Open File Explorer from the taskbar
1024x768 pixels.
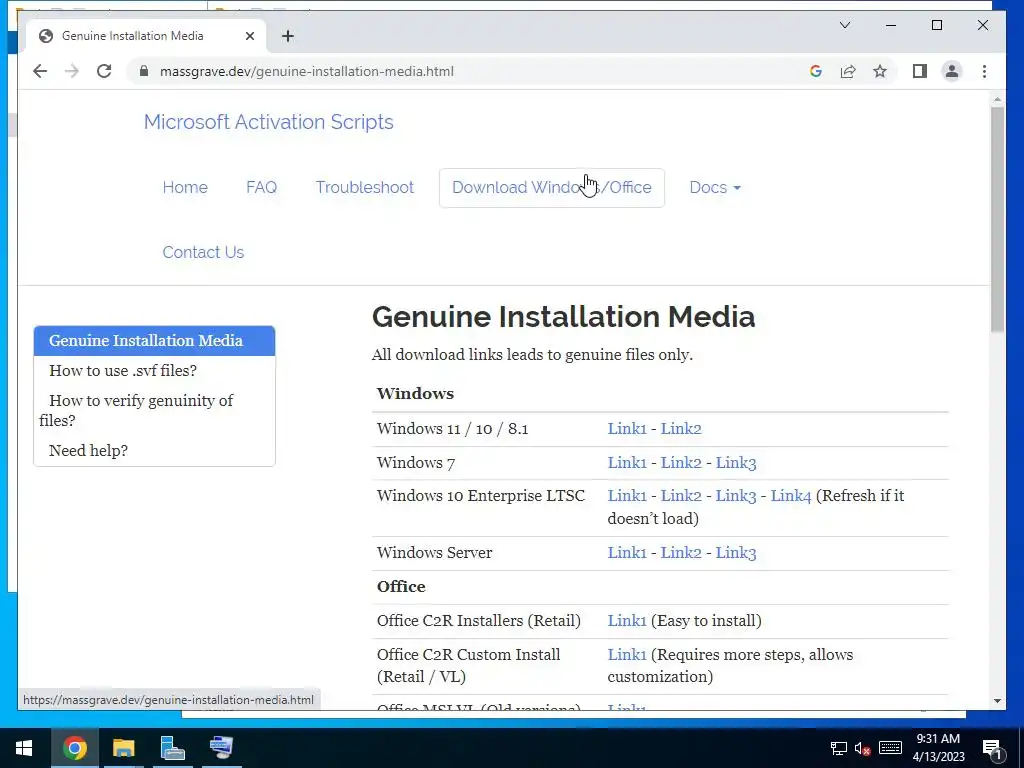click(x=123, y=748)
